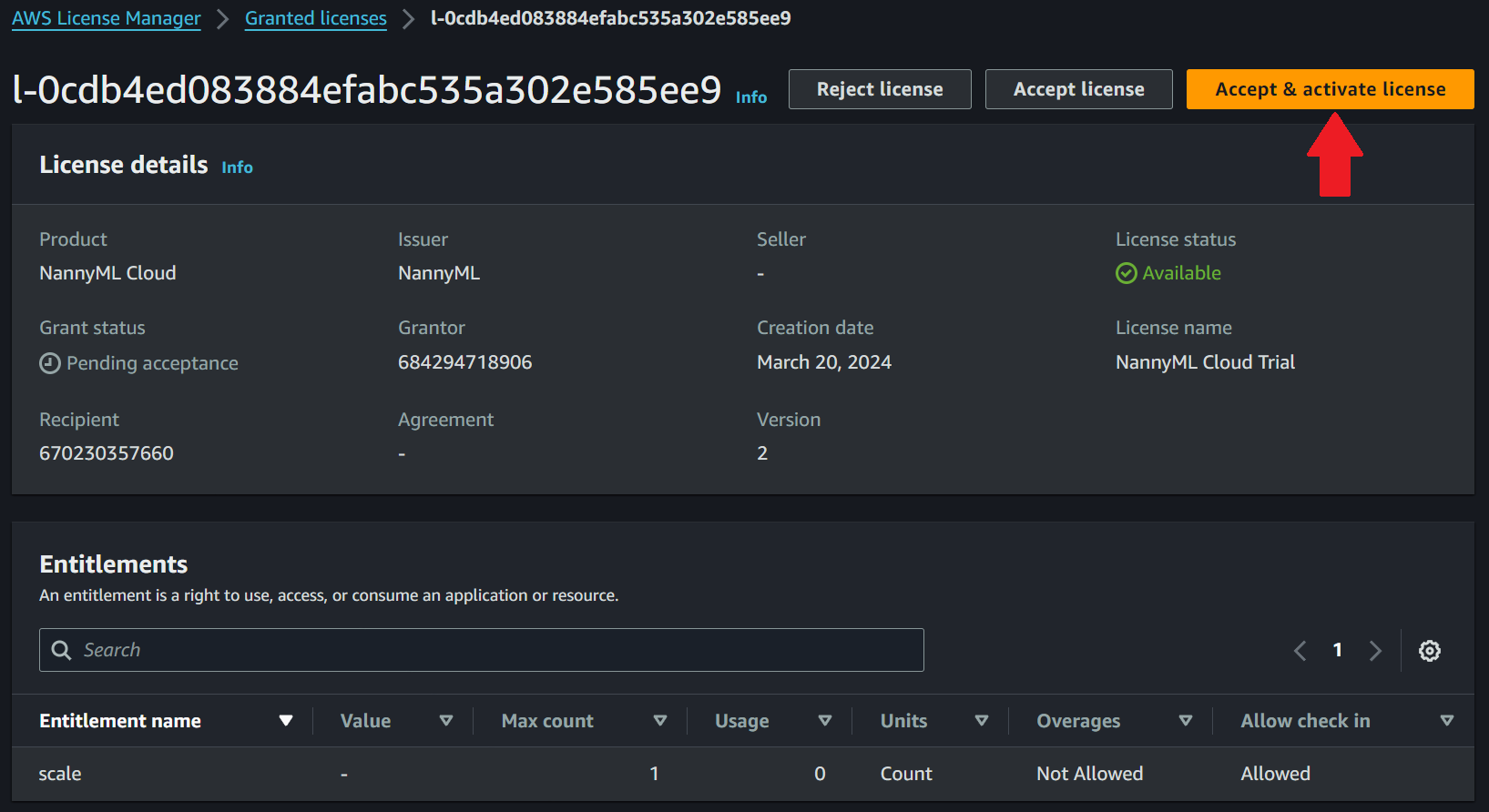Open the entitlements table settings gear
Image resolution: width=1489 pixels, height=812 pixels.
(1429, 651)
